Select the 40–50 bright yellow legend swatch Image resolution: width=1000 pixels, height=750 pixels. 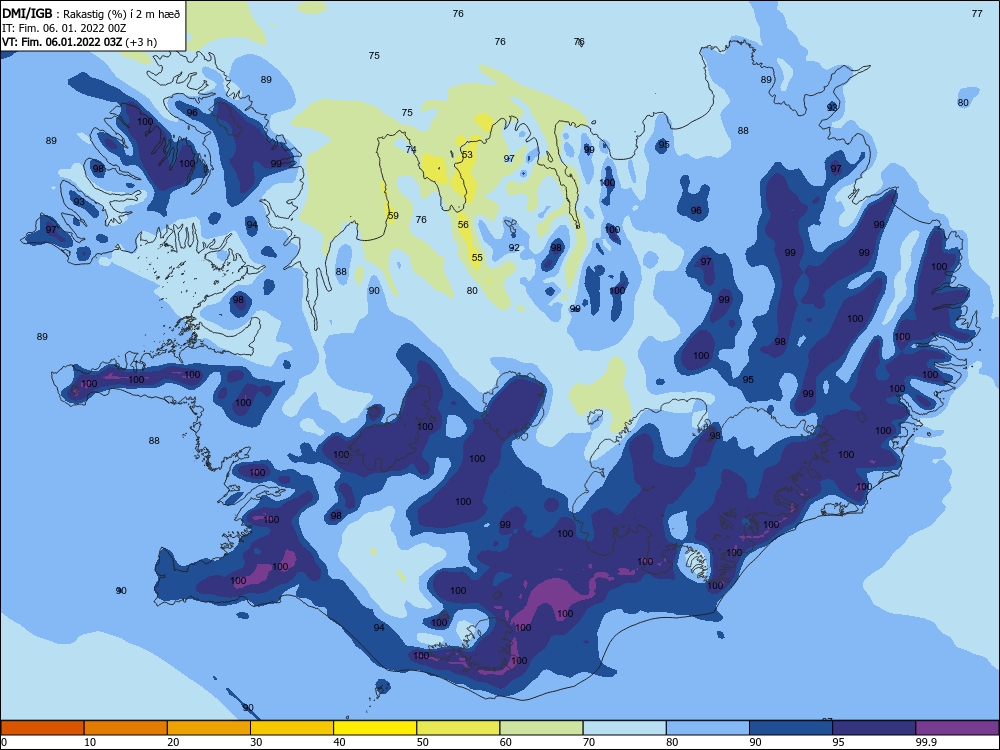click(375, 728)
